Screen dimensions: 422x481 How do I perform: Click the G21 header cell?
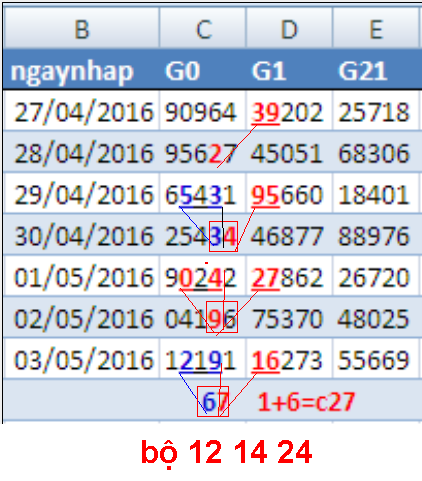tap(376, 70)
